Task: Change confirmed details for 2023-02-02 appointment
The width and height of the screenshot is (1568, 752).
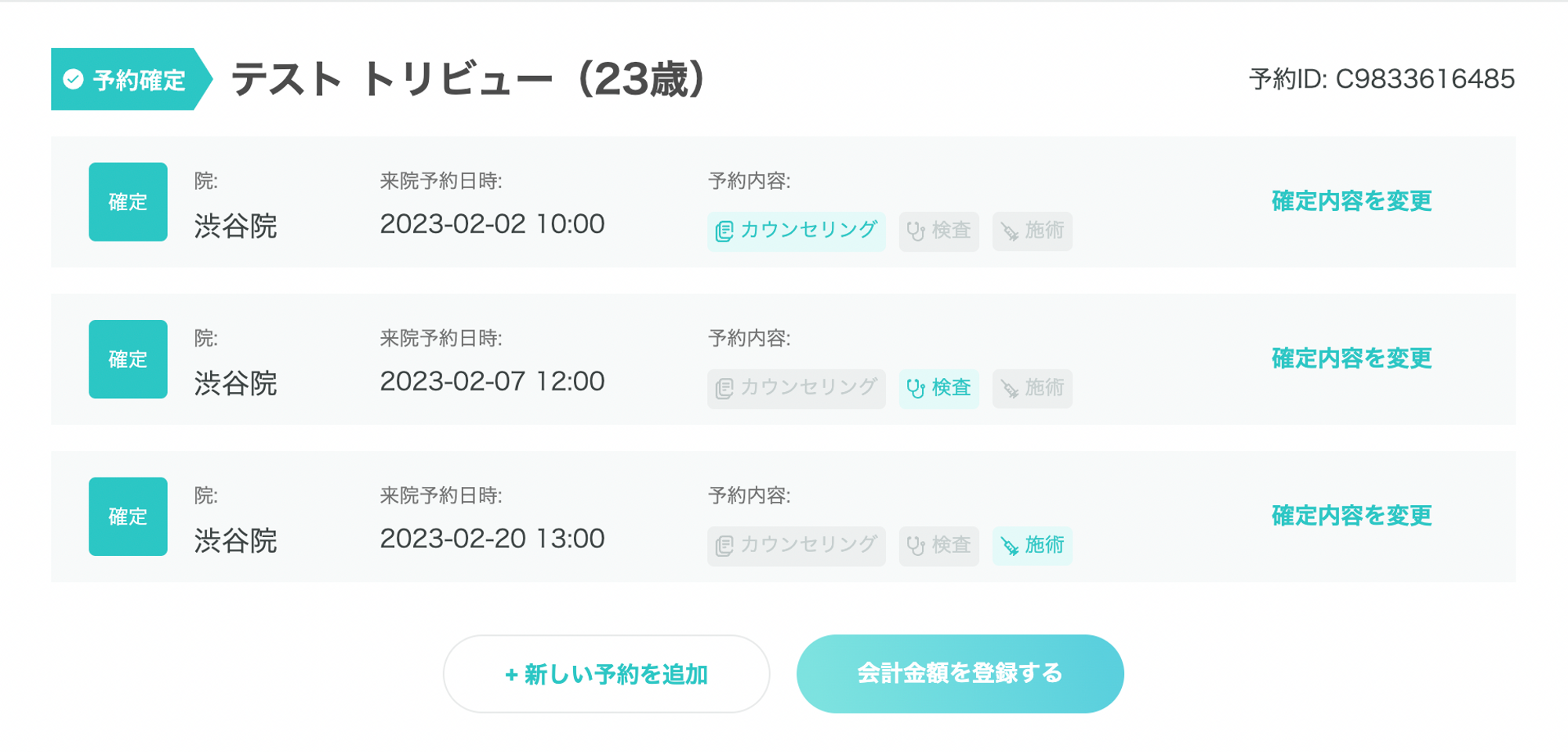Action: click(1351, 202)
